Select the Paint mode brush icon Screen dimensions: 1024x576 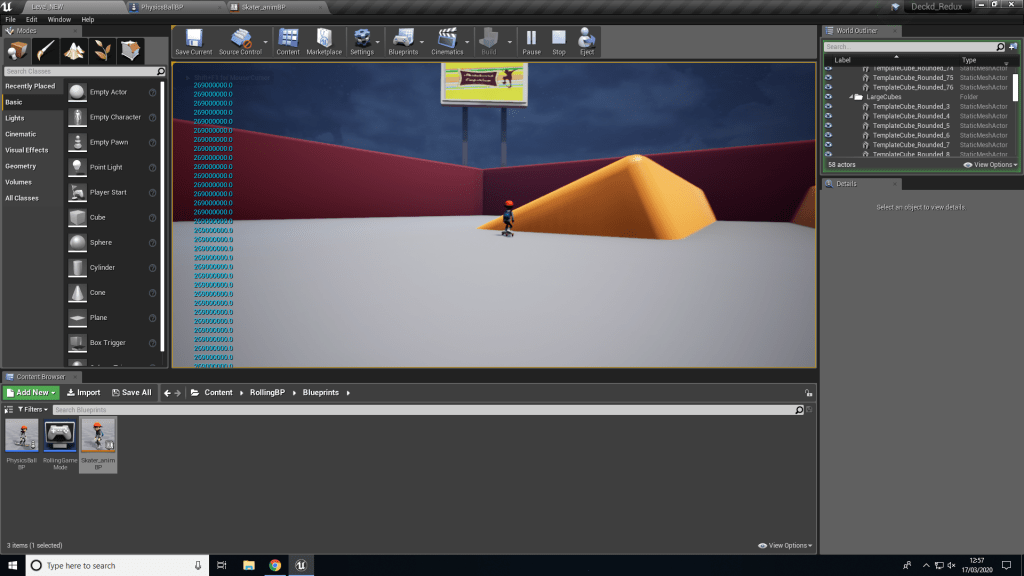pyautogui.click(x=46, y=51)
